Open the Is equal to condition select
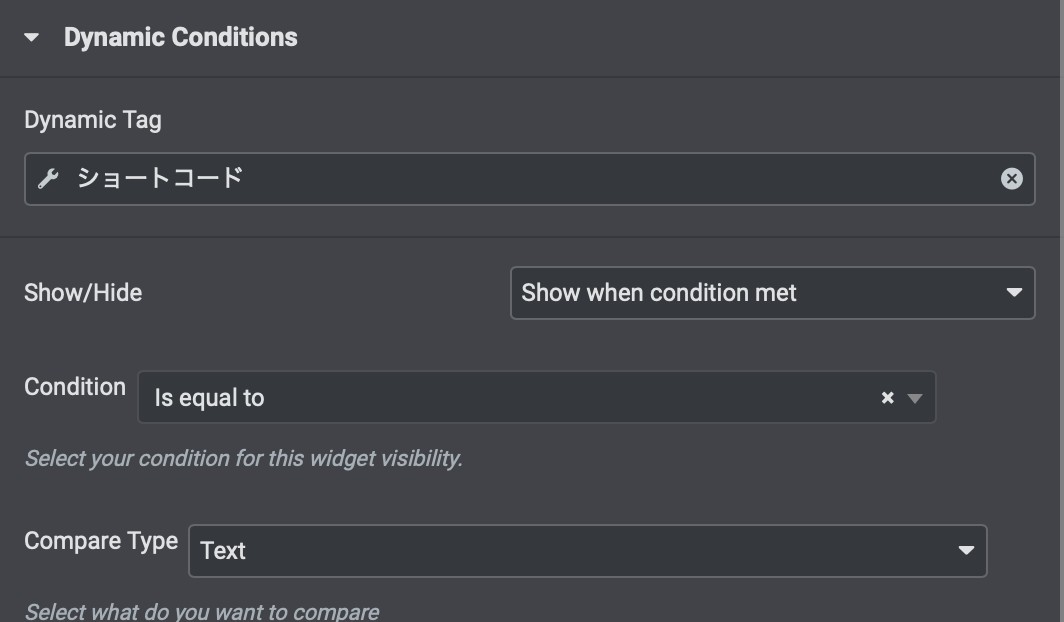The image size is (1064, 622). click(537, 397)
